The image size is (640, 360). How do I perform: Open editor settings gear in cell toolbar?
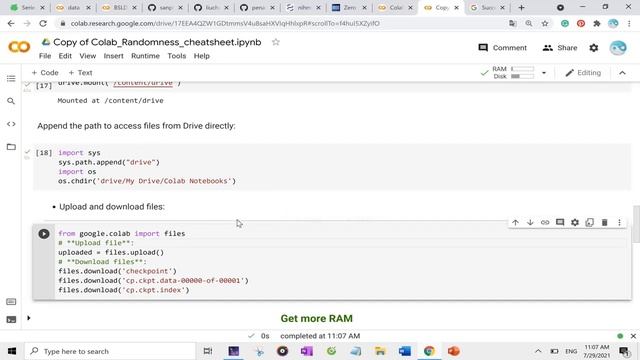pos(575,222)
